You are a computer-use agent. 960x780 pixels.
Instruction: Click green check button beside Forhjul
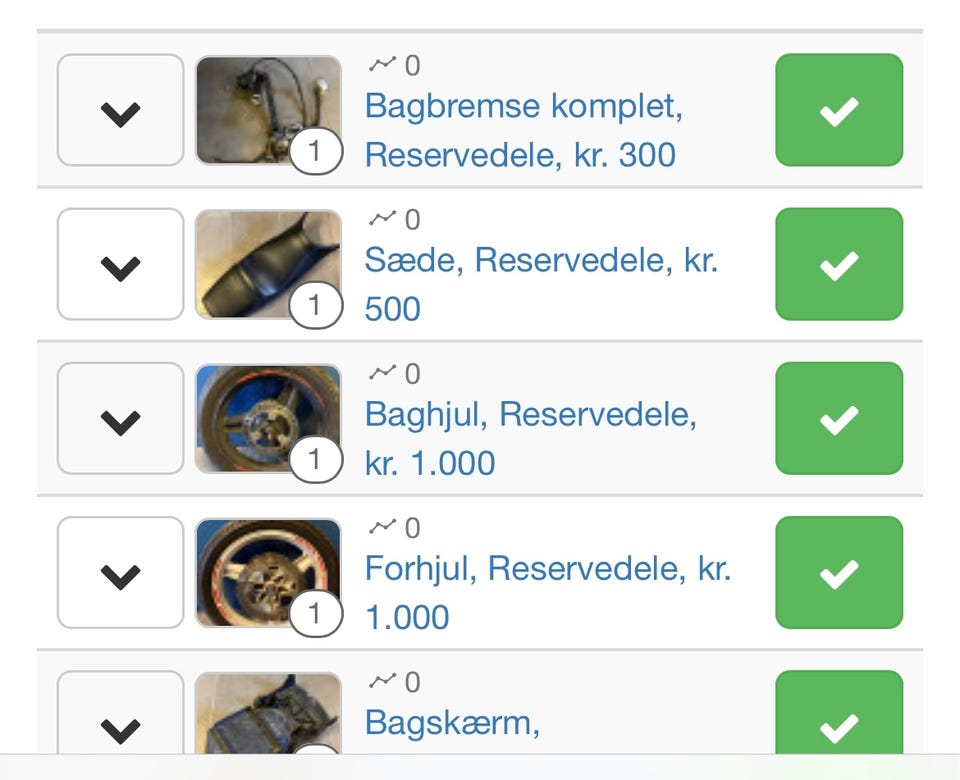(x=839, y=572)
